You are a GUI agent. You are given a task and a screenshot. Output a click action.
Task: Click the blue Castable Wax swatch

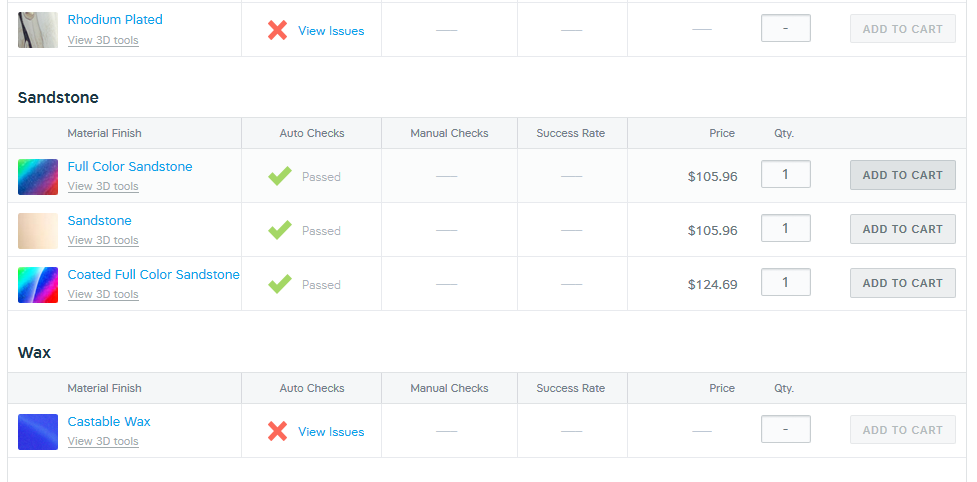pos(38,432)
